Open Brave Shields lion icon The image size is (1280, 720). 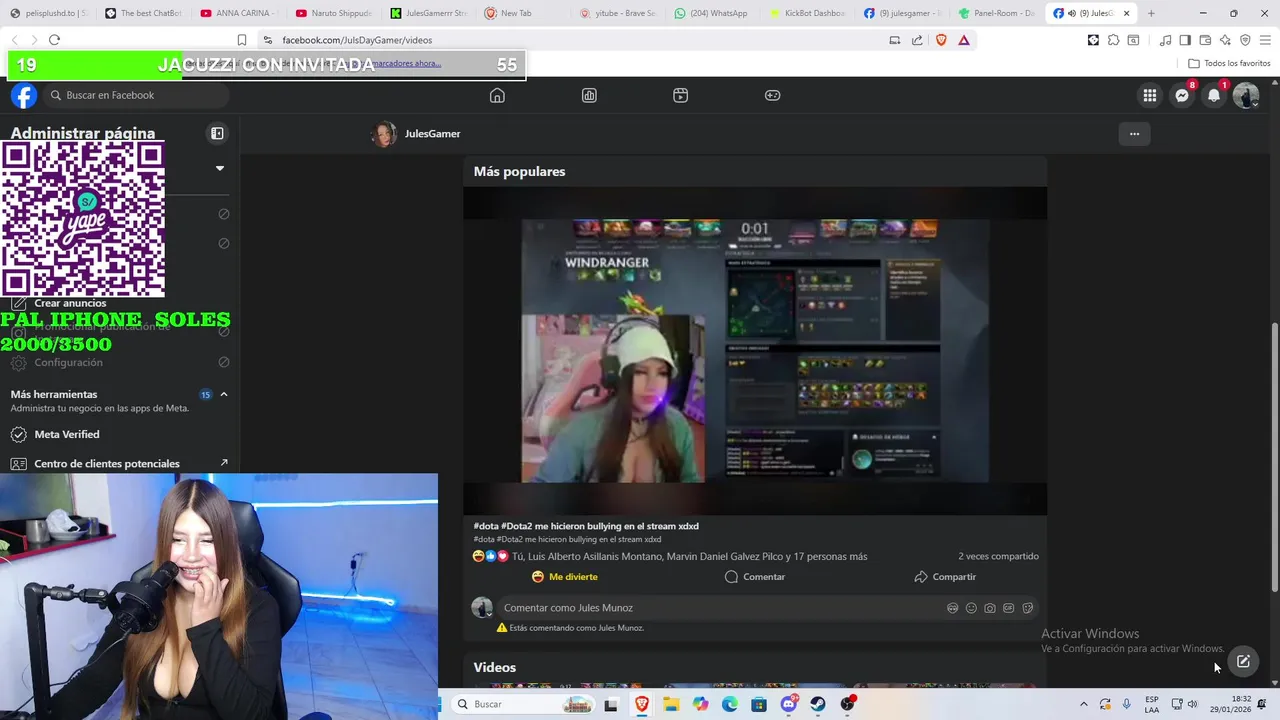coord(941,40)
